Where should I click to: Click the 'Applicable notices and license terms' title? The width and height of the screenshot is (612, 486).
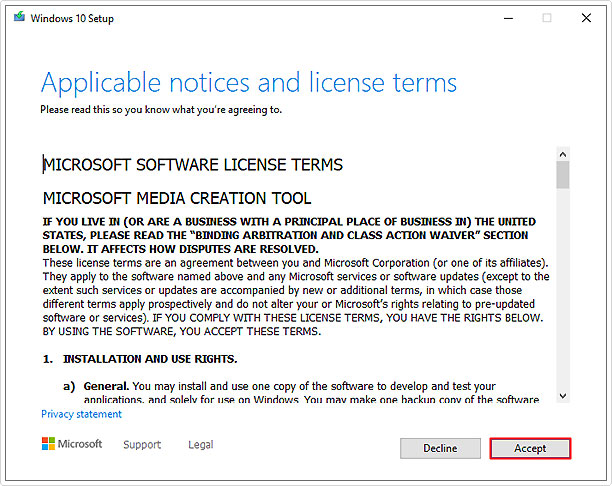tap(249, 83)
